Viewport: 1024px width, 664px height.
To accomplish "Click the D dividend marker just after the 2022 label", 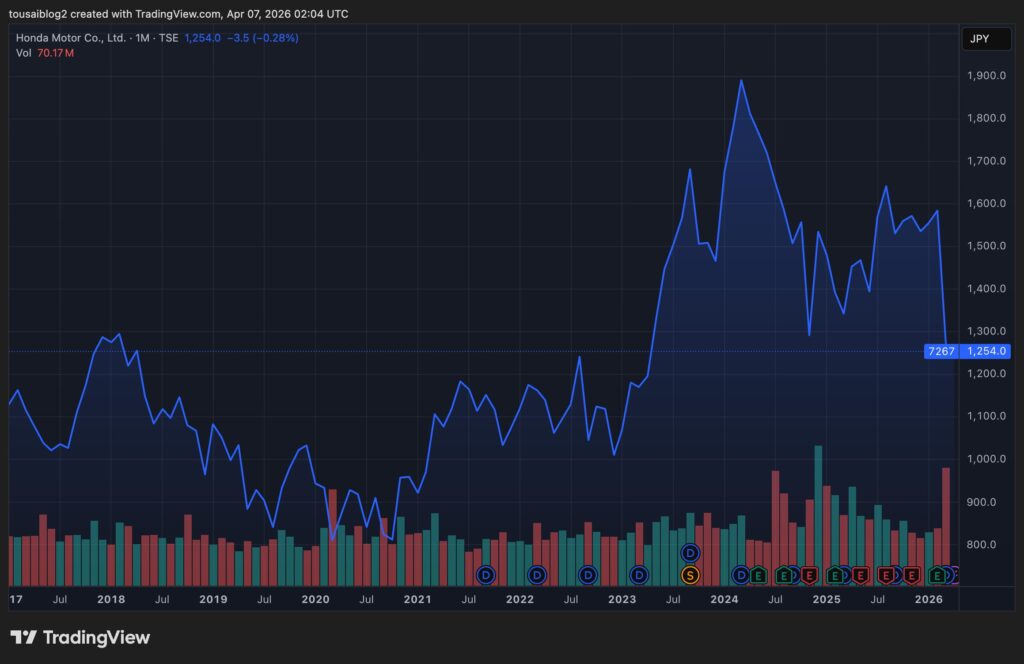I will tap(537, 575).
